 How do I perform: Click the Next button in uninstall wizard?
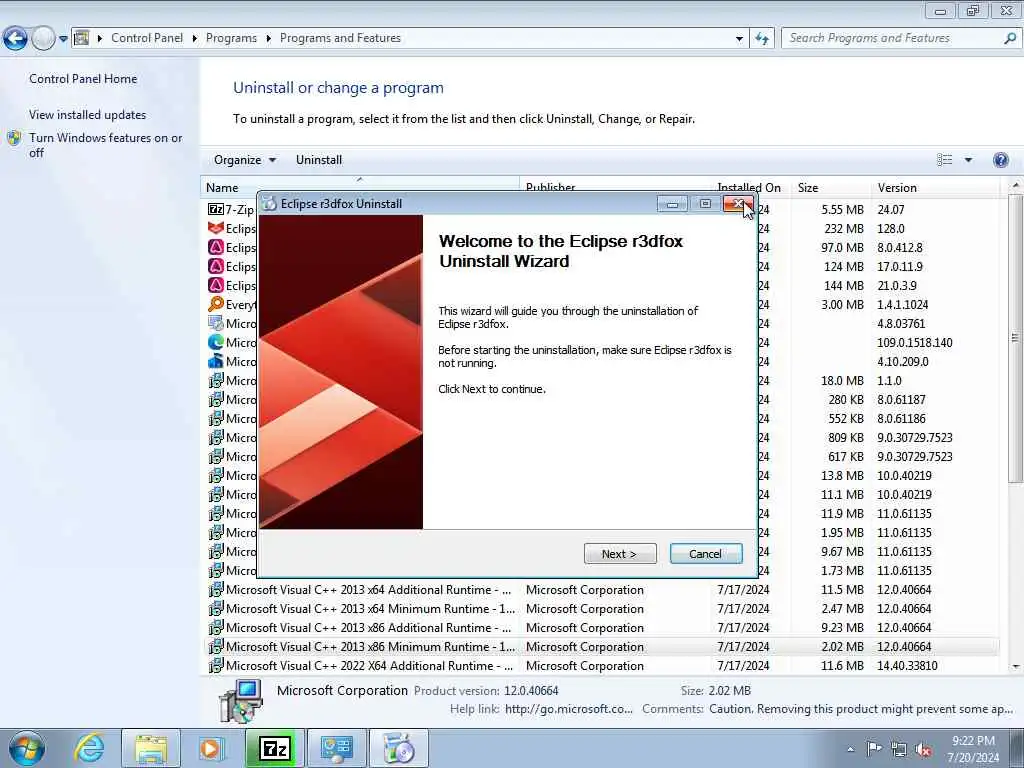[620, 554]
